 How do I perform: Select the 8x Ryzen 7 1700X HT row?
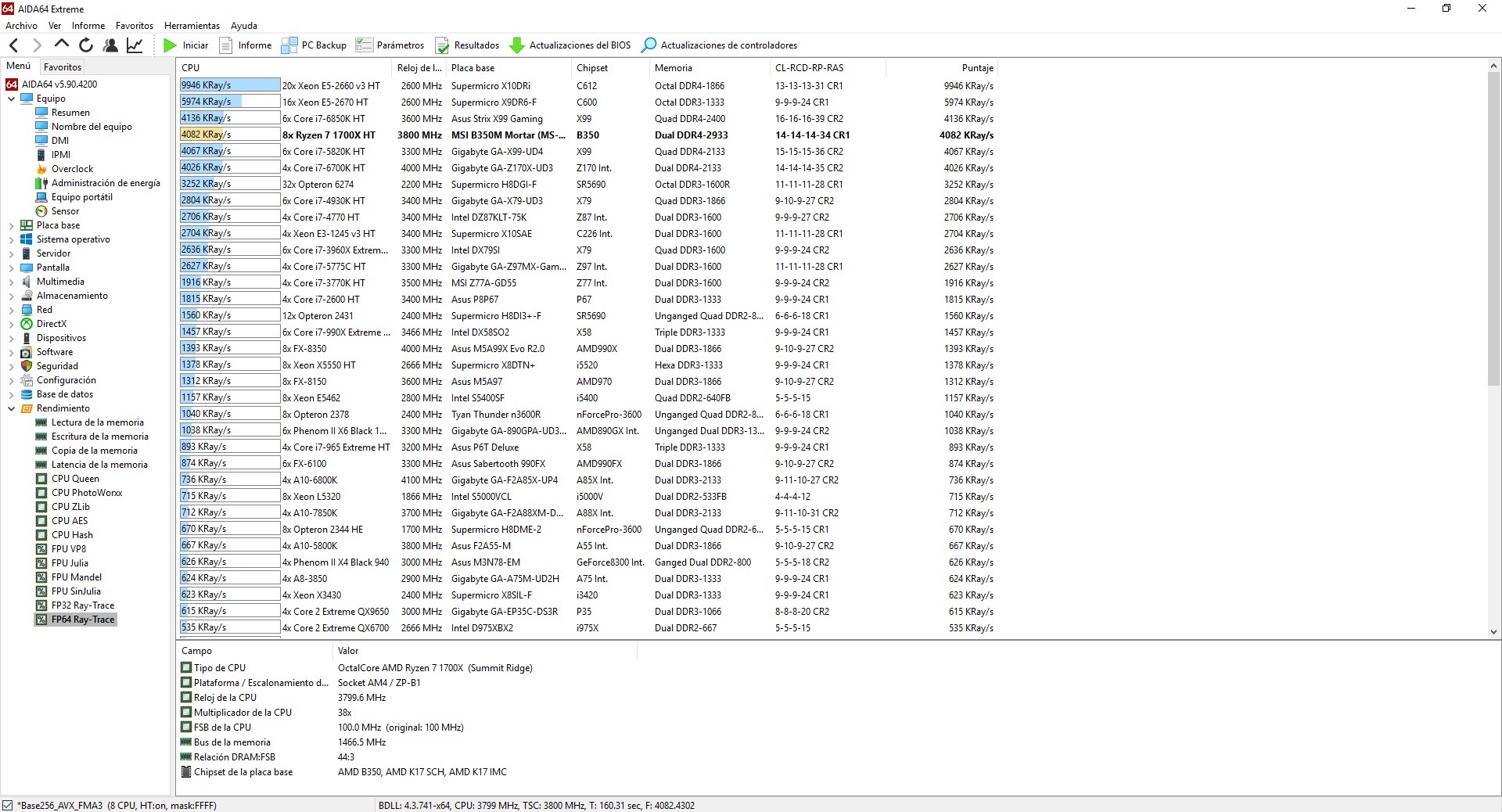[587, 135]
